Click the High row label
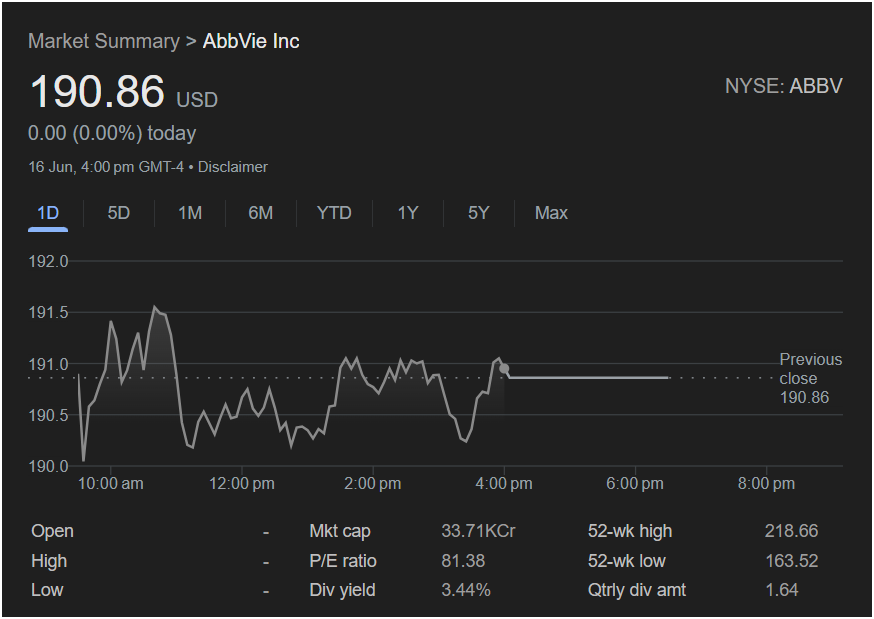Screen dimensions: 874x619 click(x=49, y=561)
